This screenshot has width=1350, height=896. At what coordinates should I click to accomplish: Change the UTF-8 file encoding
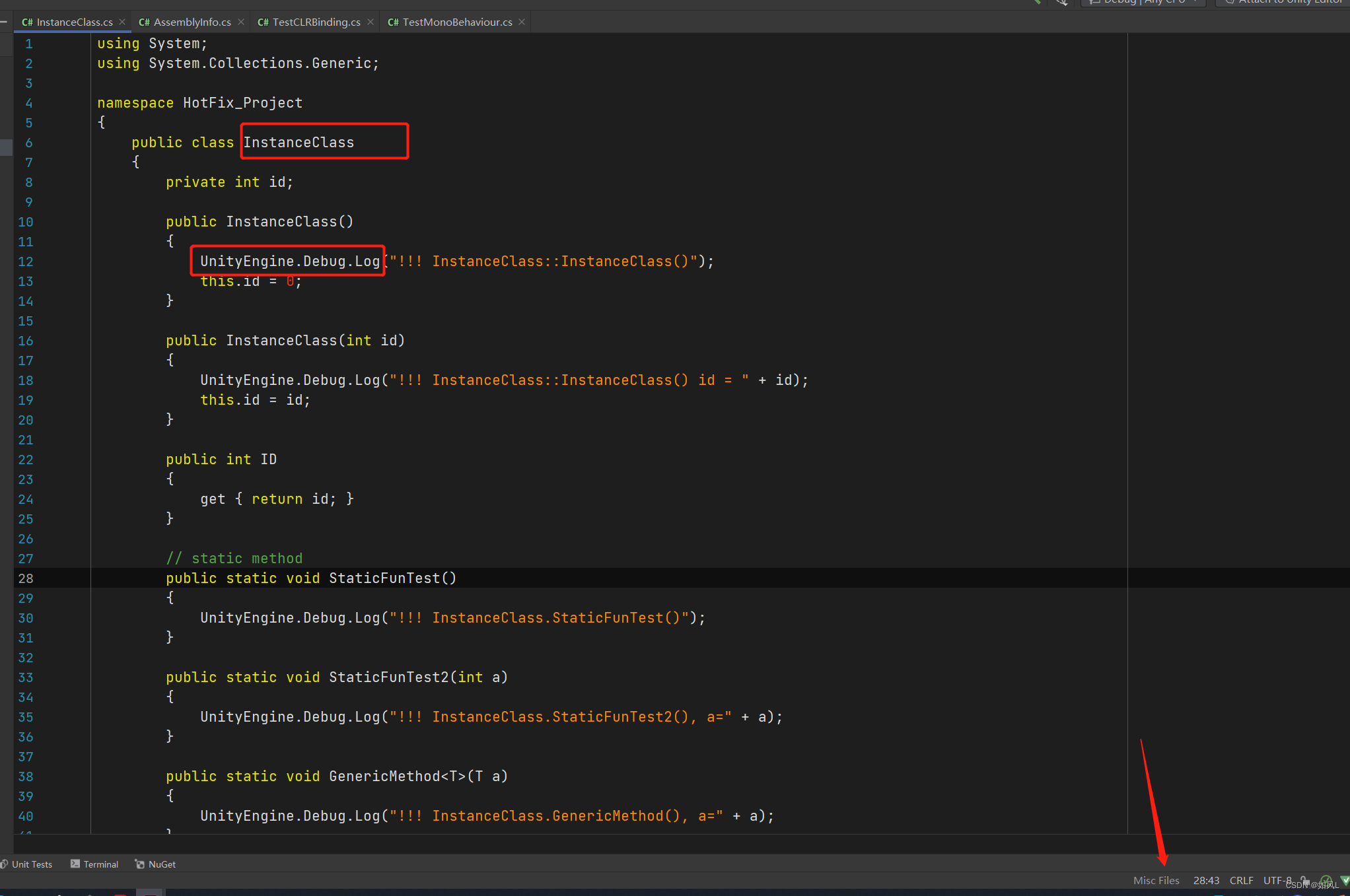click(x=1277, y=880)
